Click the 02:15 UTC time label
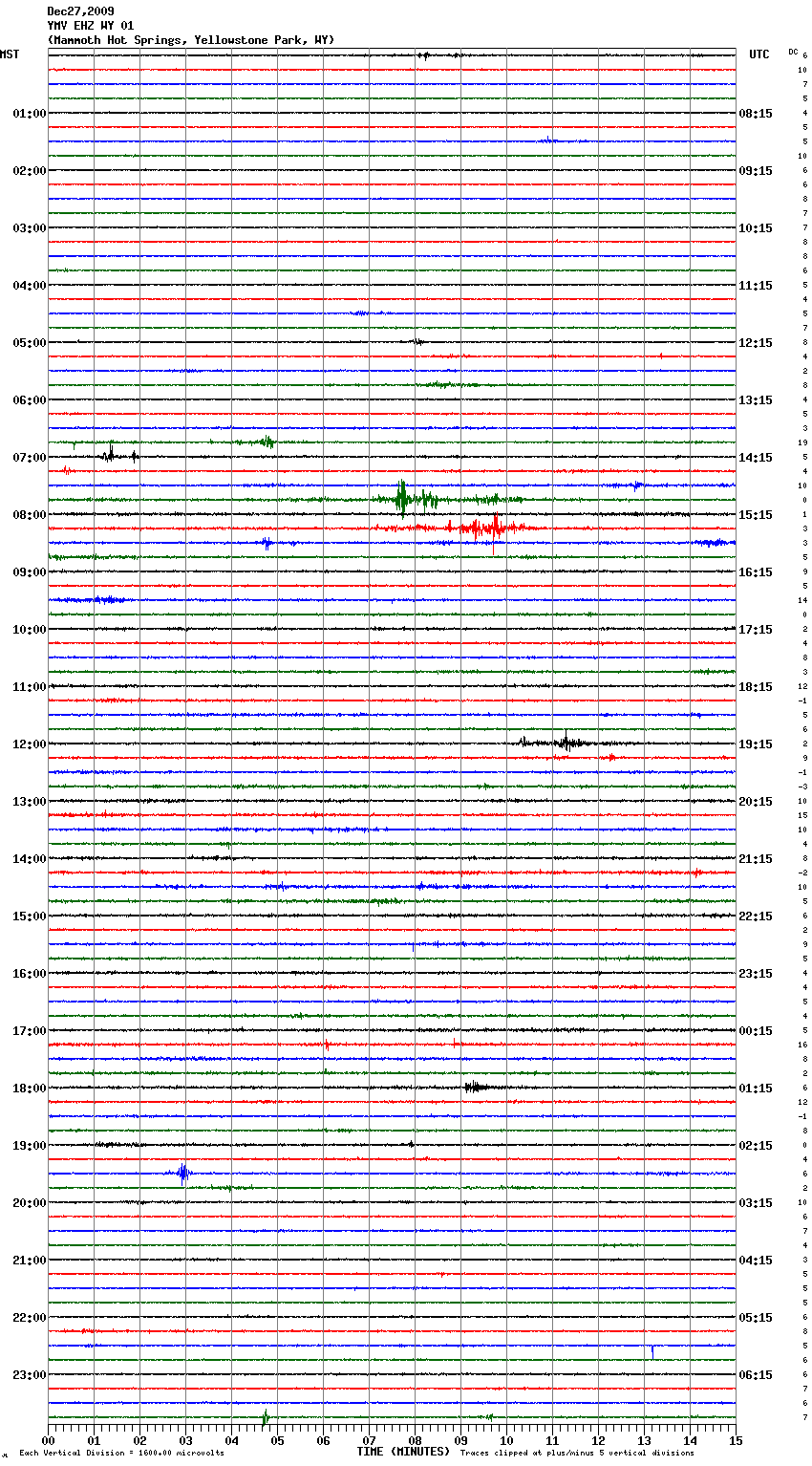Image resolution: width=812 pixels, height=1466 pixels. pyautogui.click(x=756, y=1146)
